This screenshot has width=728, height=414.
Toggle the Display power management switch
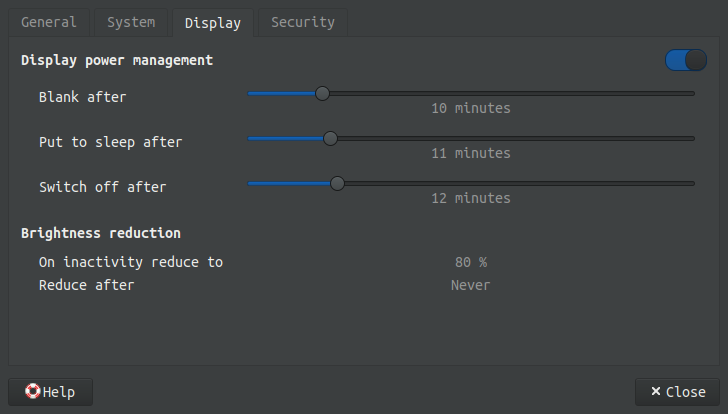(x=686, y=61)
